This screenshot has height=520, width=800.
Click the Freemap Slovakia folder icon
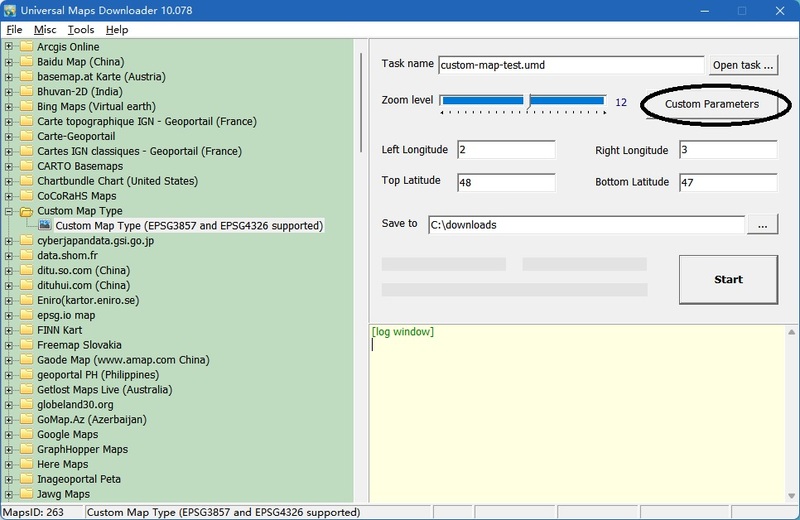tap(26, 345)
